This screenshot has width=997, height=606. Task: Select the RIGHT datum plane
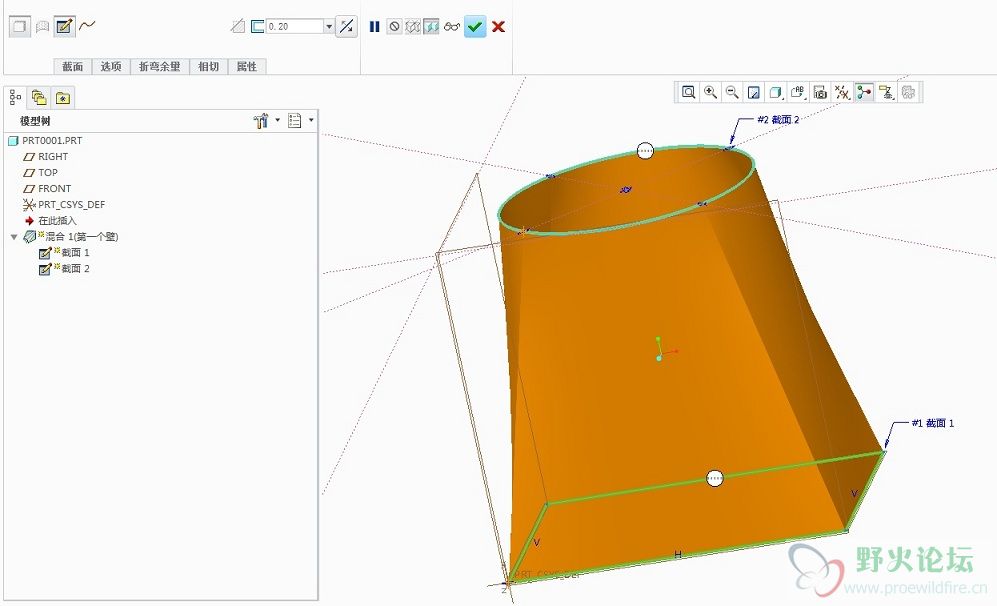point(45,156)
